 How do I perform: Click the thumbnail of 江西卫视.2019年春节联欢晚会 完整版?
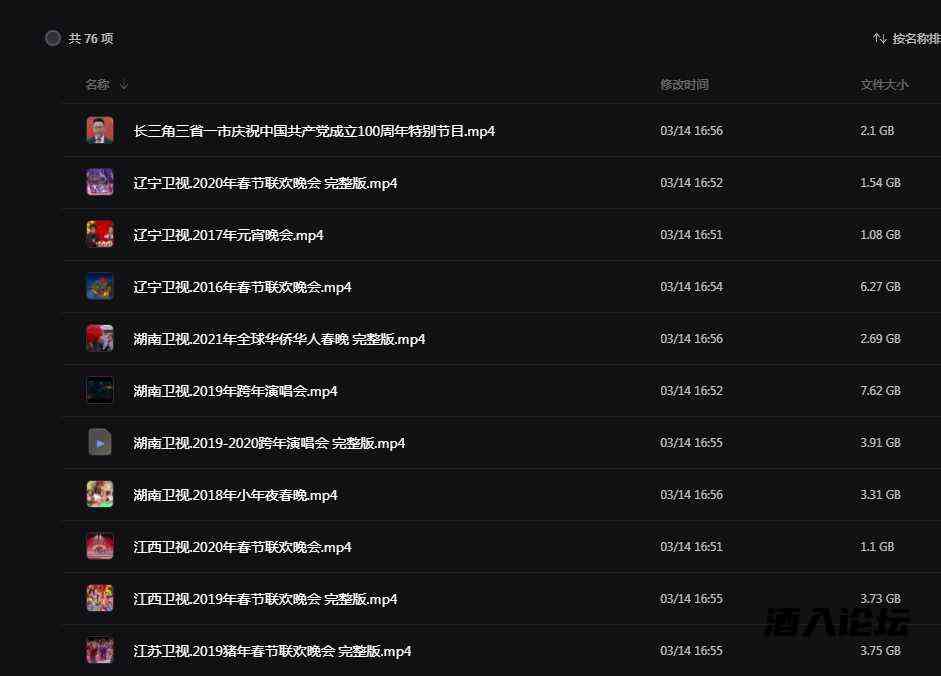(99, 598)
